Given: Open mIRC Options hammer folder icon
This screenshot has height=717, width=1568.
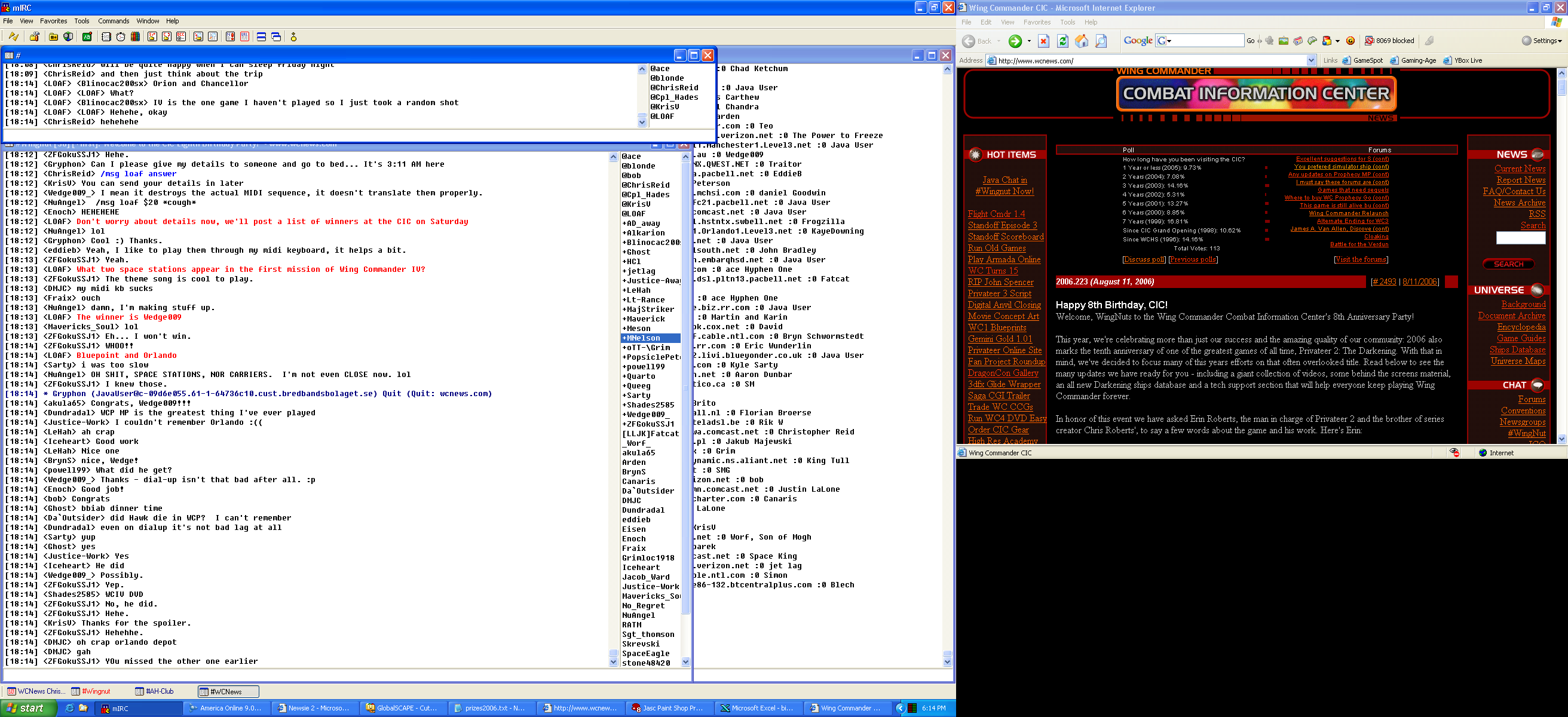Looking at the screenshot, I should (35, 37).
